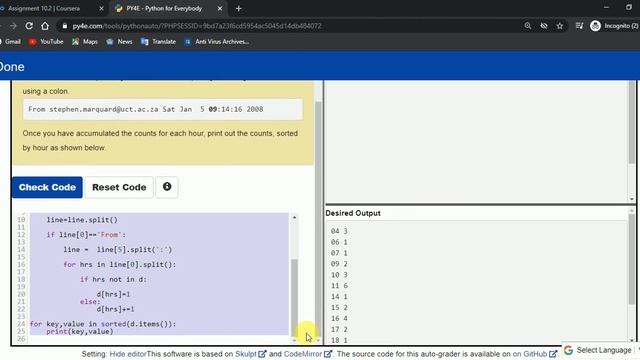Viewport: 640px width, 360px height.
Task: Open the News bookmark
Action: click(x=119, y=42)
